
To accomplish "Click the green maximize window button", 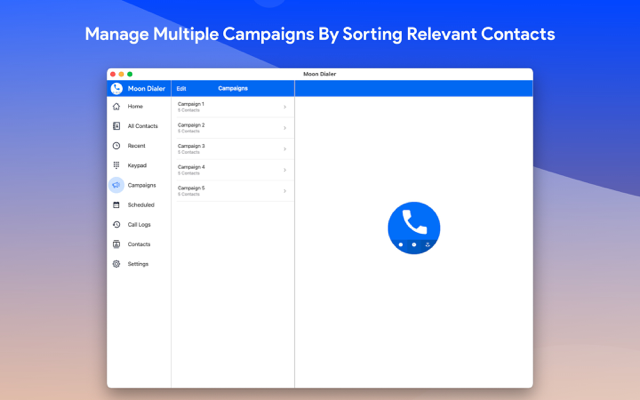I will [130, 74].
